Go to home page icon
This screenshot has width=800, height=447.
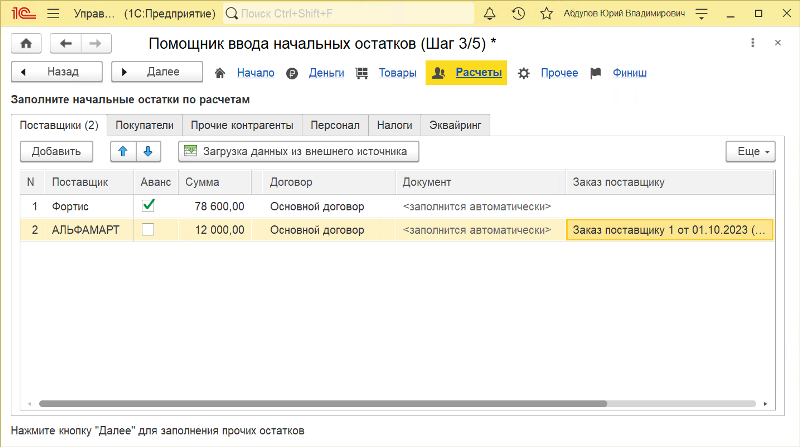click(x=26, y=44)
